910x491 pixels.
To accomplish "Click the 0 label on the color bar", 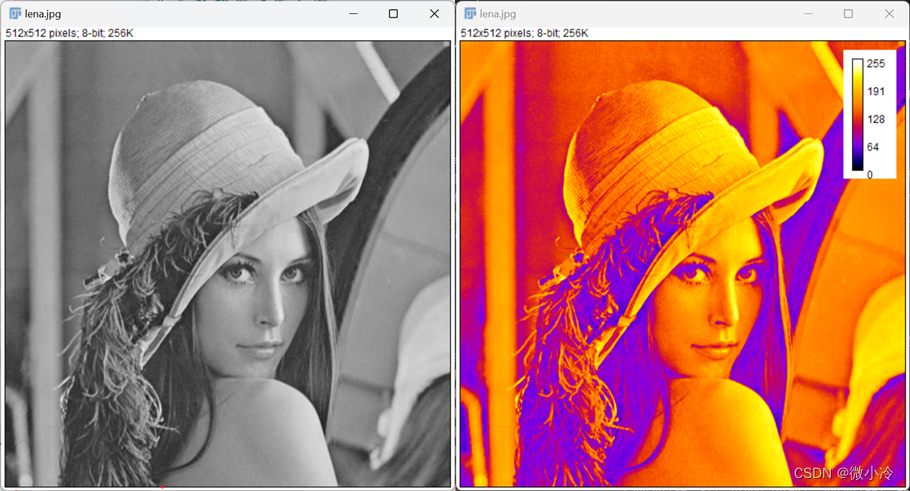I will pyautogui.click(x=869, y=174).
